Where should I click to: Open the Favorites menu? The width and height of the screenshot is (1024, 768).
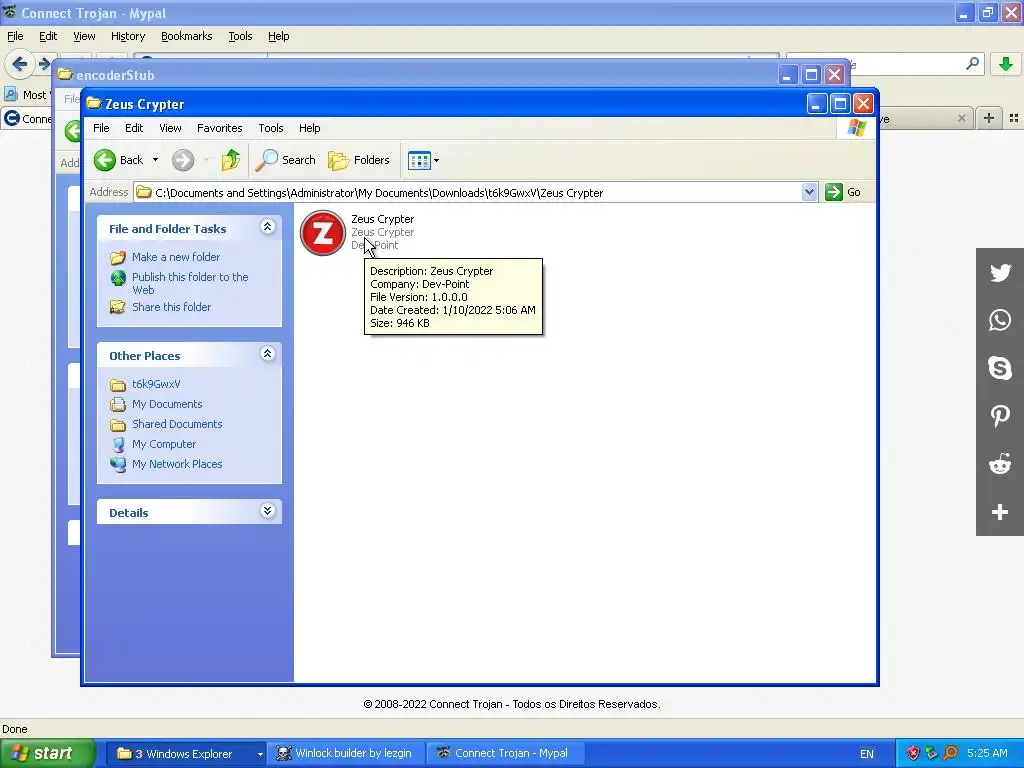pos(219,128)
